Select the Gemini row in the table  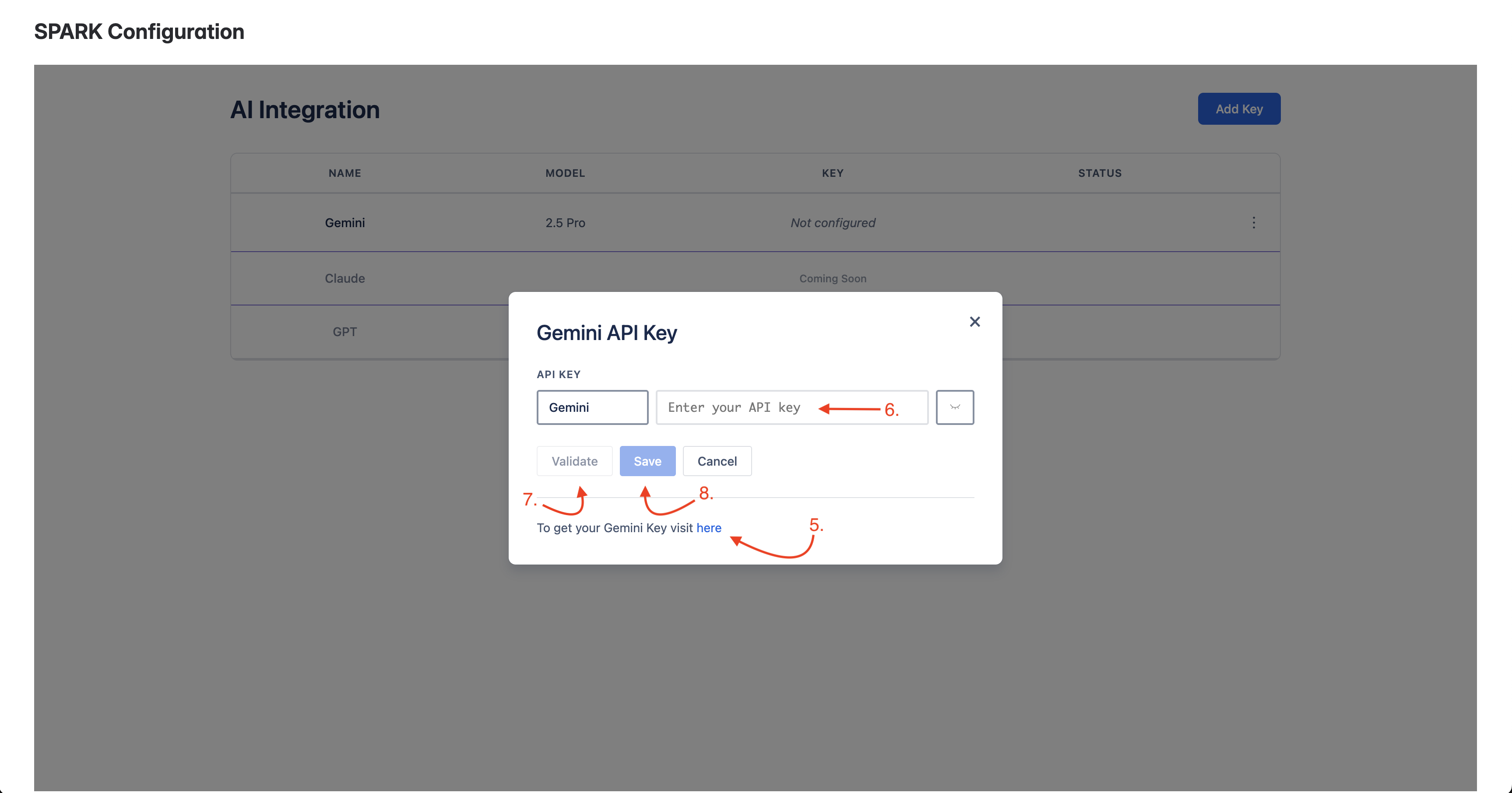(x=345, y=222)
